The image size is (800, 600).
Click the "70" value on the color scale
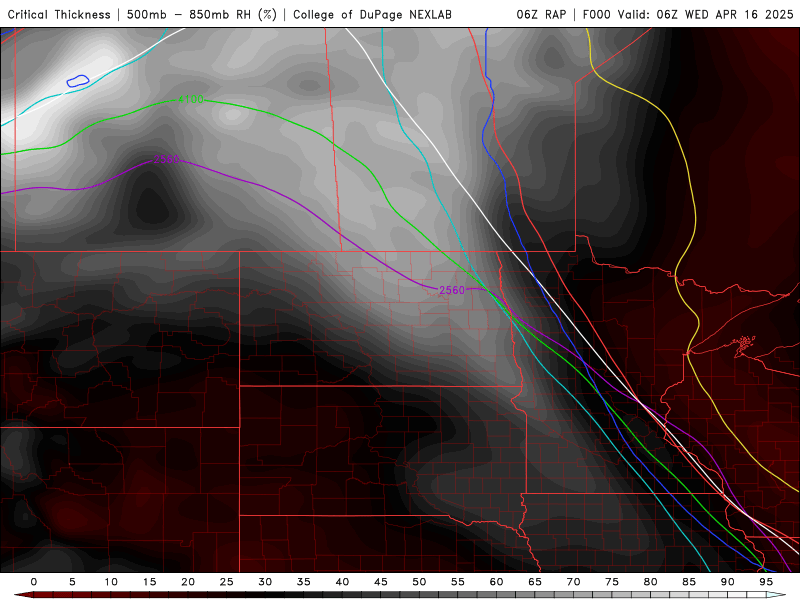point(573,582)
